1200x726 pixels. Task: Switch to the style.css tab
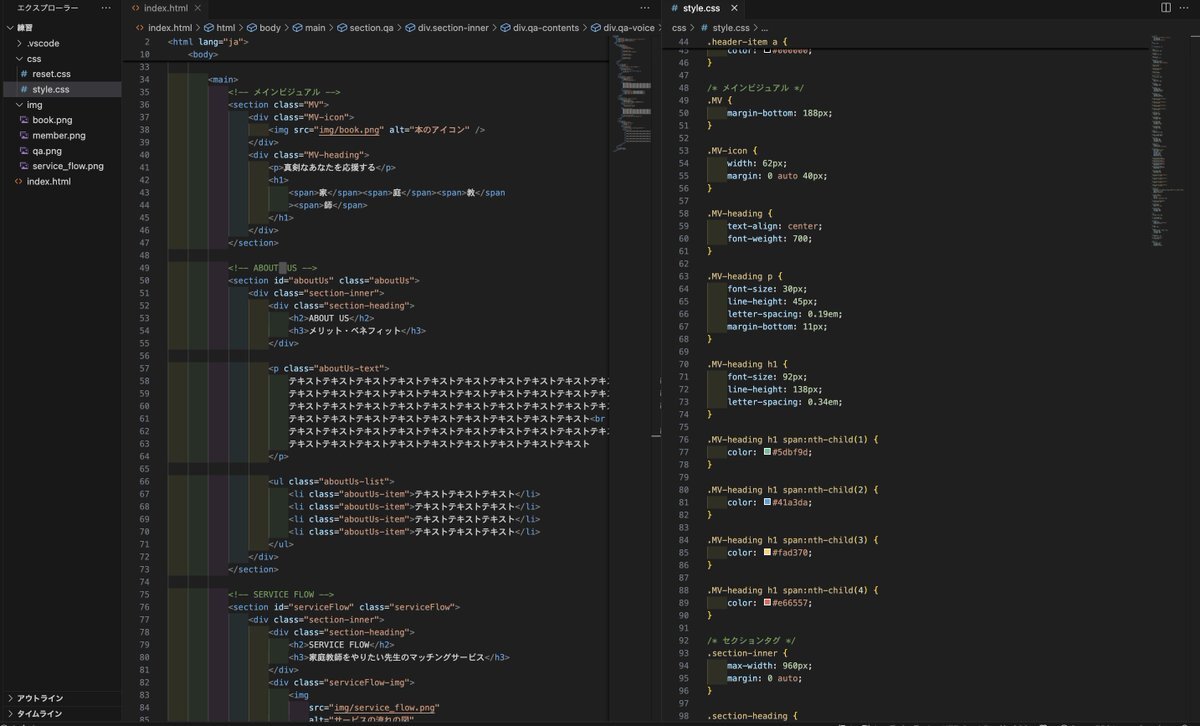click(701, 8)
